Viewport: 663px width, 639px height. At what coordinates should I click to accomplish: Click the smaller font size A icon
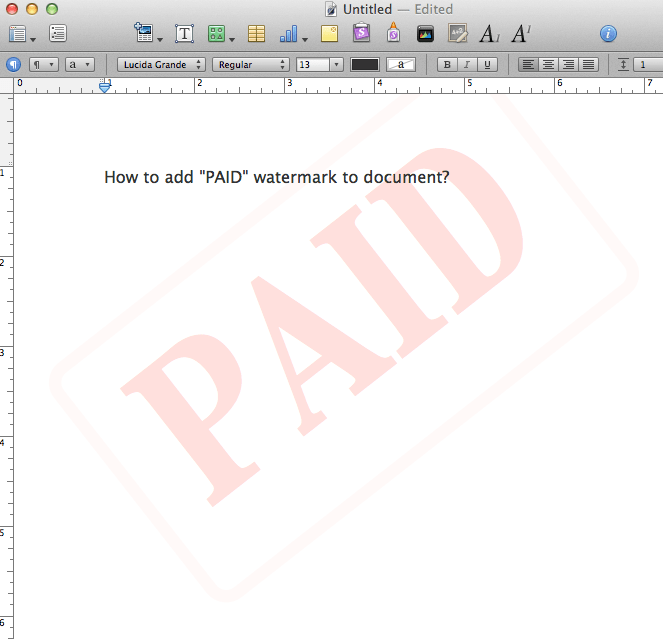pos(490,34)
